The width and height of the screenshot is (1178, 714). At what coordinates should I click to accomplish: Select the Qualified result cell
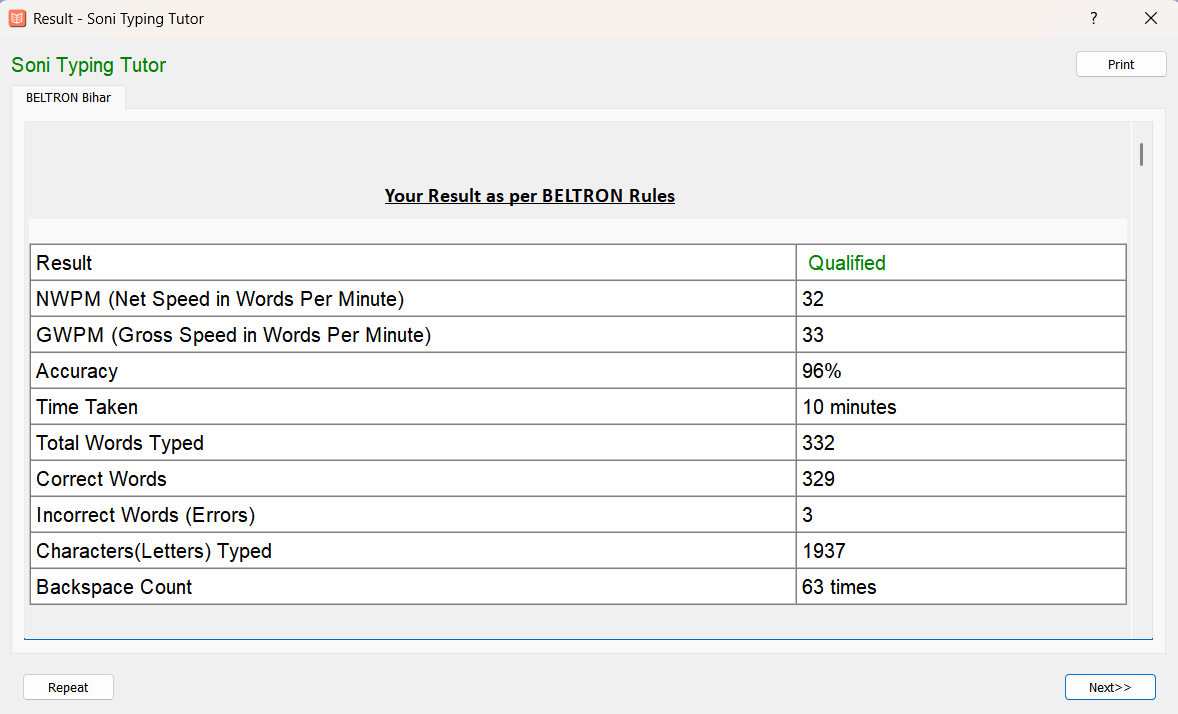(961, 263)
